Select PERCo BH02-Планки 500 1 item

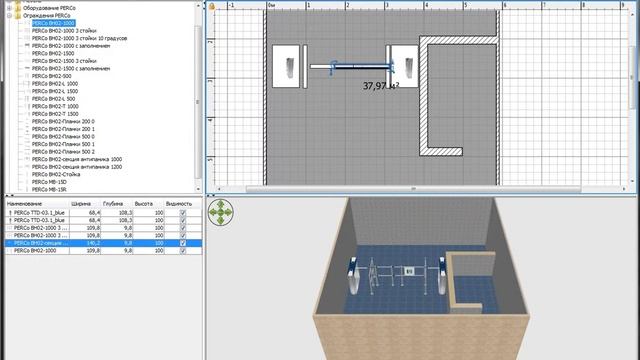pos(63,144)
